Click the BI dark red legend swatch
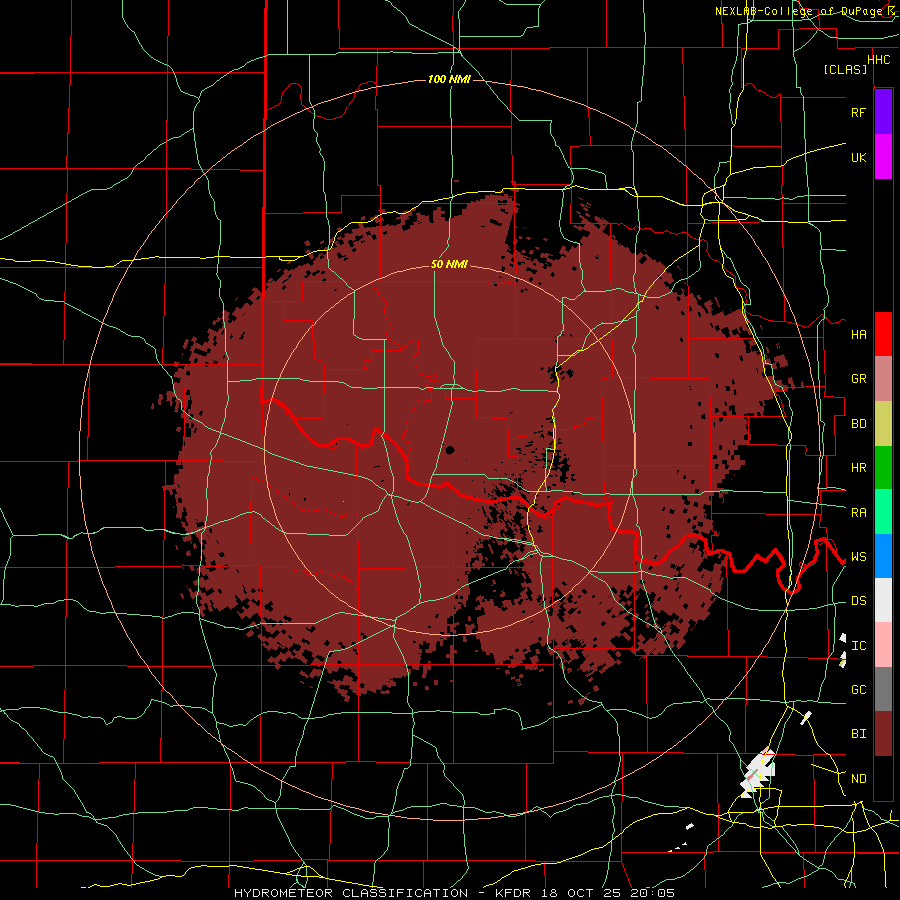Viewport: 900px width, 900px height. click(883, 734)
